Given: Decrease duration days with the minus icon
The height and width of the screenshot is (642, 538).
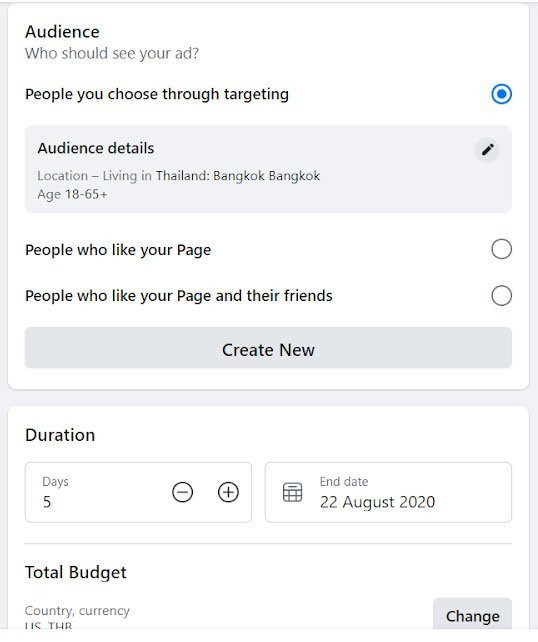Looking at the screenshot, I should (182, 492).
